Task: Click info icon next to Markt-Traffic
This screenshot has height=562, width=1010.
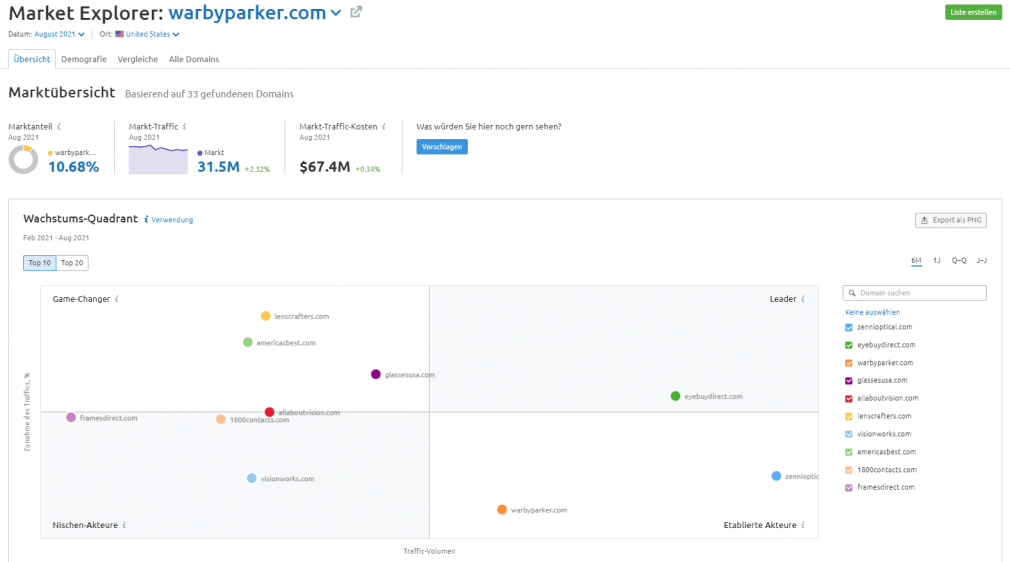Action: [184, 126]
